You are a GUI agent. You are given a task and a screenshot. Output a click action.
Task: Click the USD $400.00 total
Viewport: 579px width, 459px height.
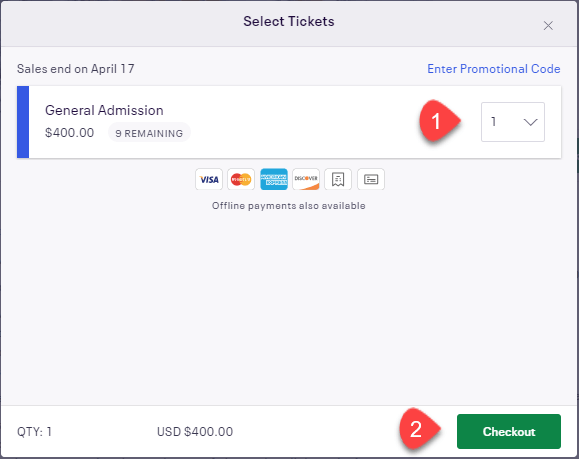coord(195,431)
